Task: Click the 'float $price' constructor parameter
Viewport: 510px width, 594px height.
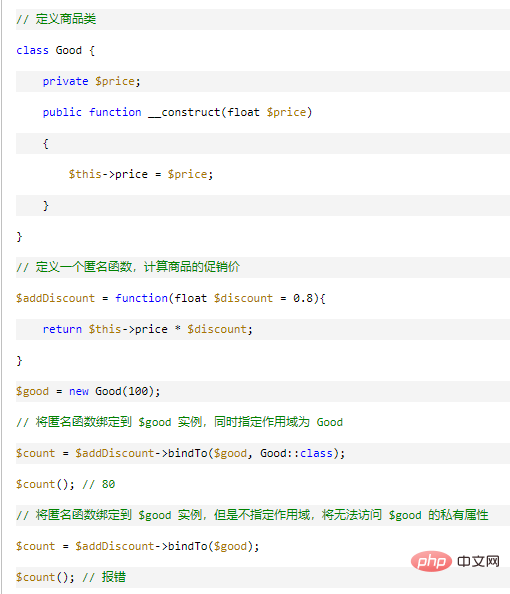Action: coord(267,112)
